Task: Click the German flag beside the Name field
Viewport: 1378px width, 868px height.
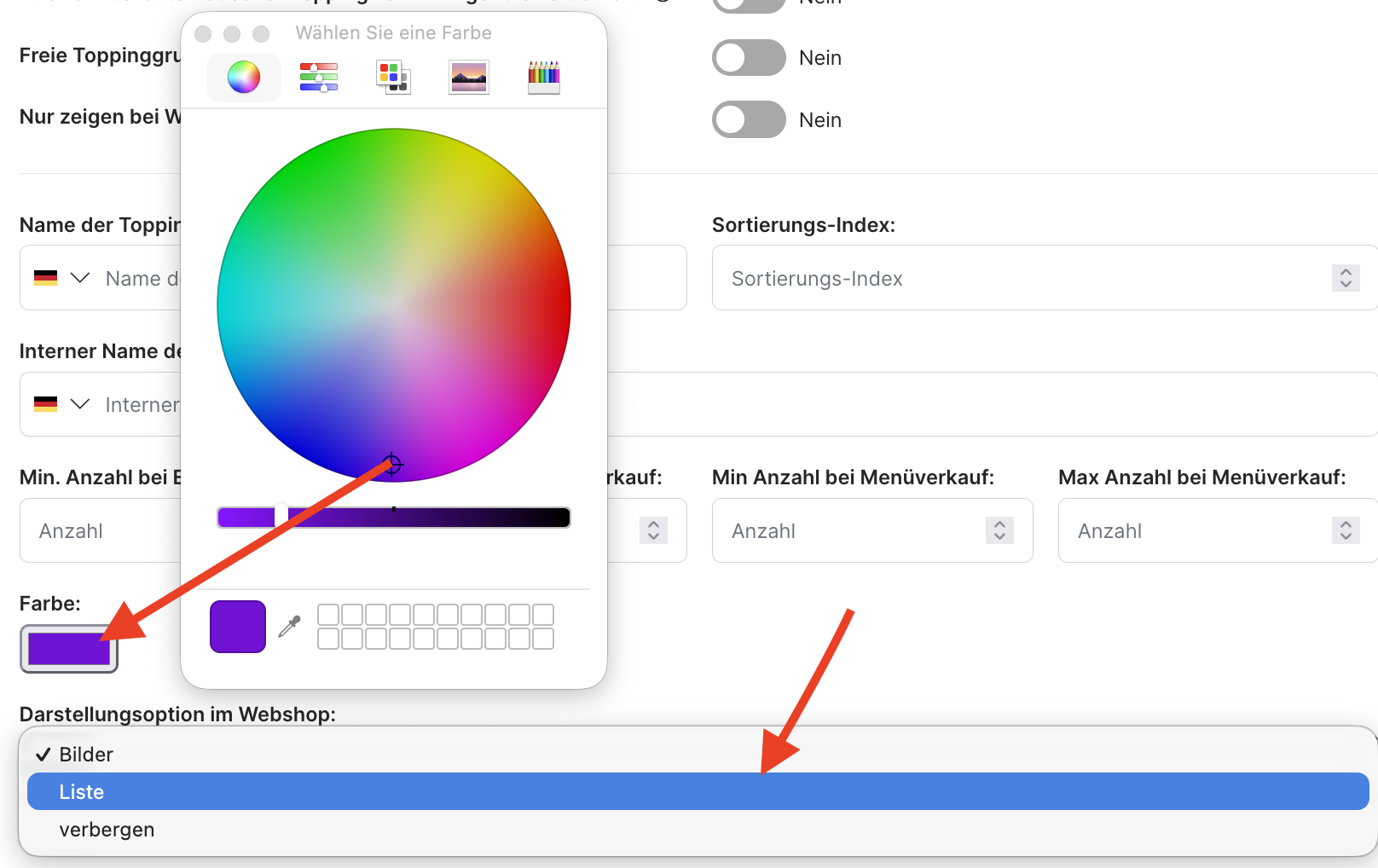Action: [x=45, y=278]
